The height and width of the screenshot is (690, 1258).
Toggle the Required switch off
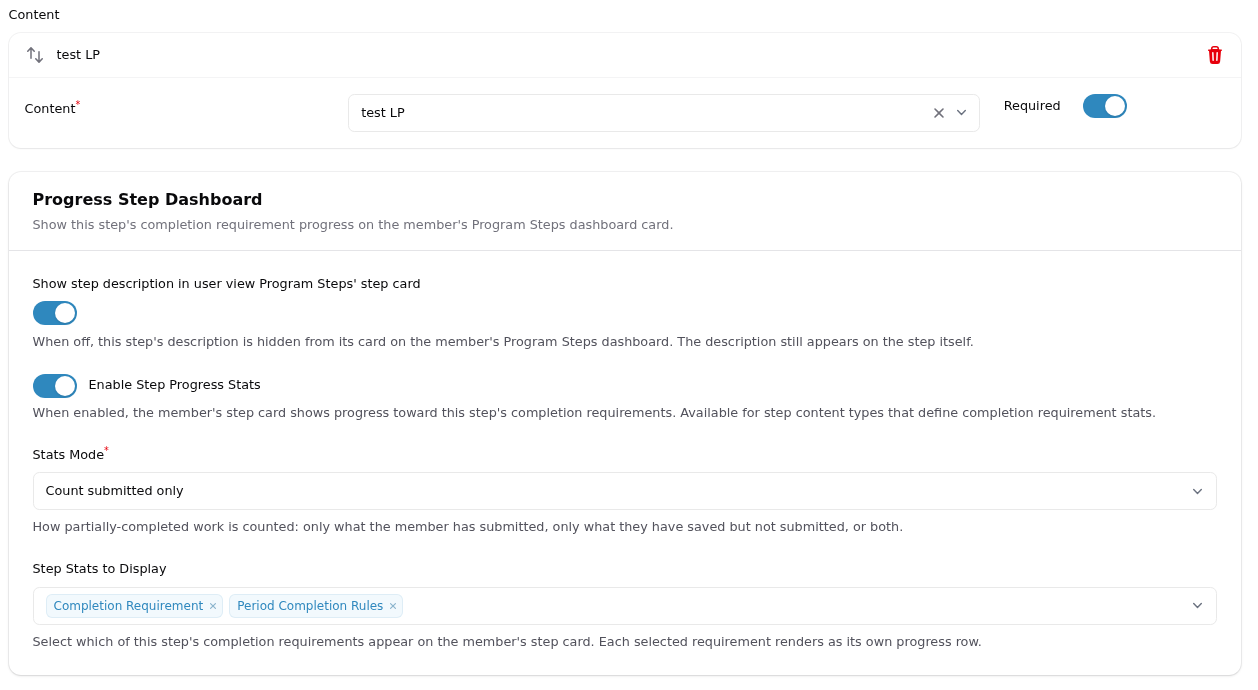tap(1105, 106)
